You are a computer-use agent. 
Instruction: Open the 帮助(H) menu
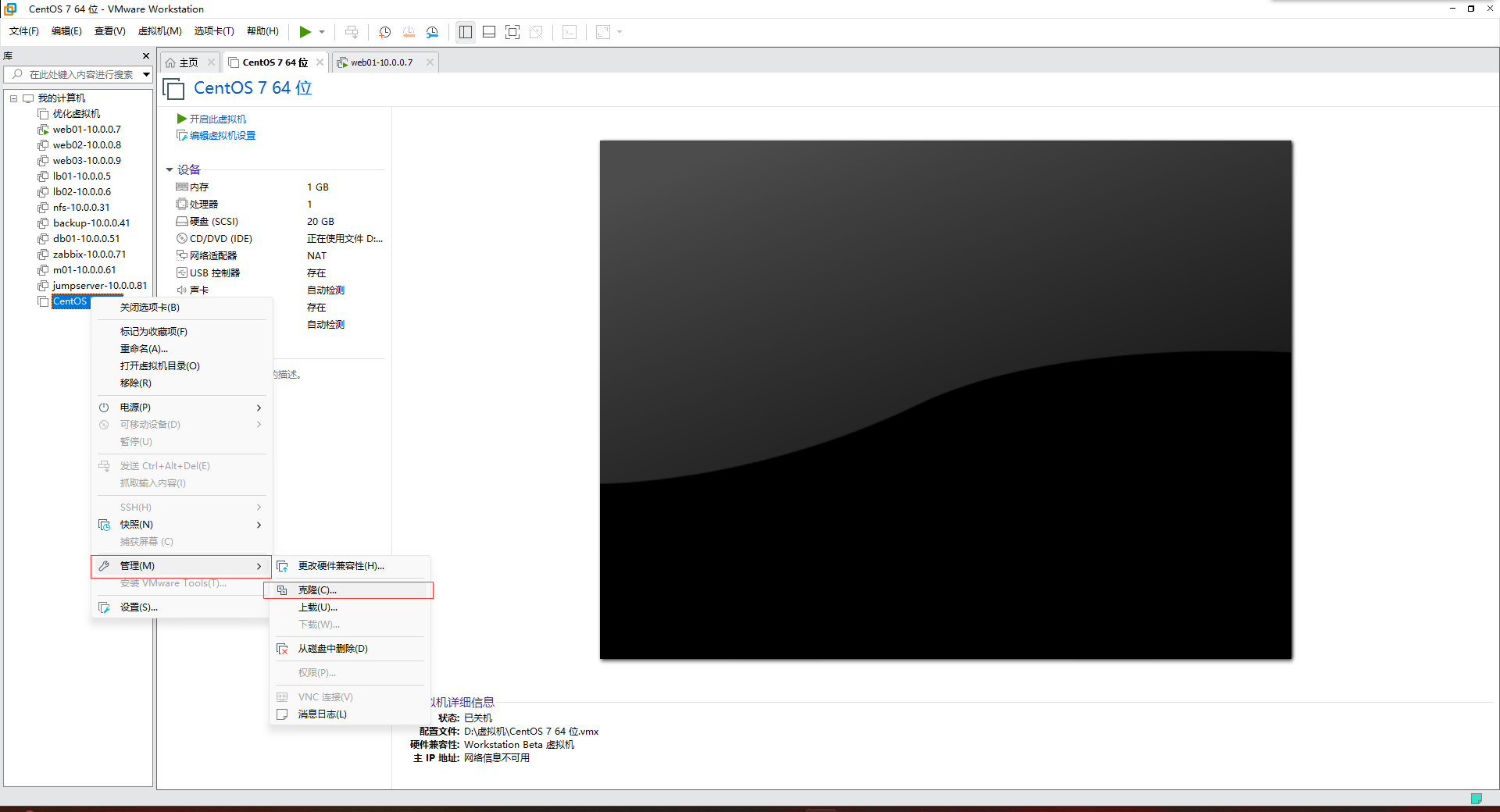(x=262, y=31)
